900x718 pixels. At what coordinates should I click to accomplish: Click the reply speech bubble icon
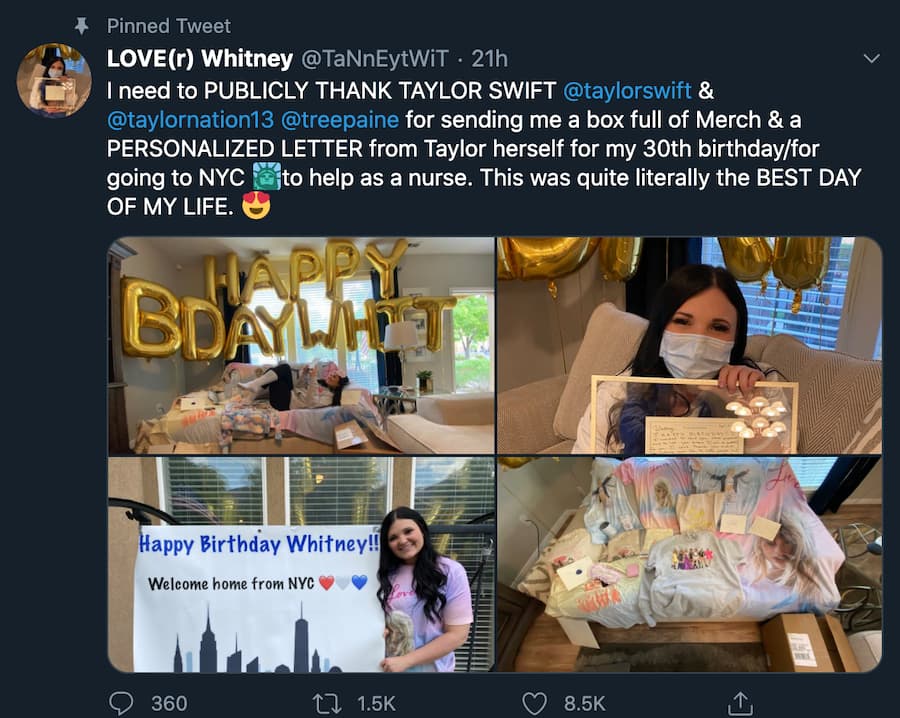[121, 703]
